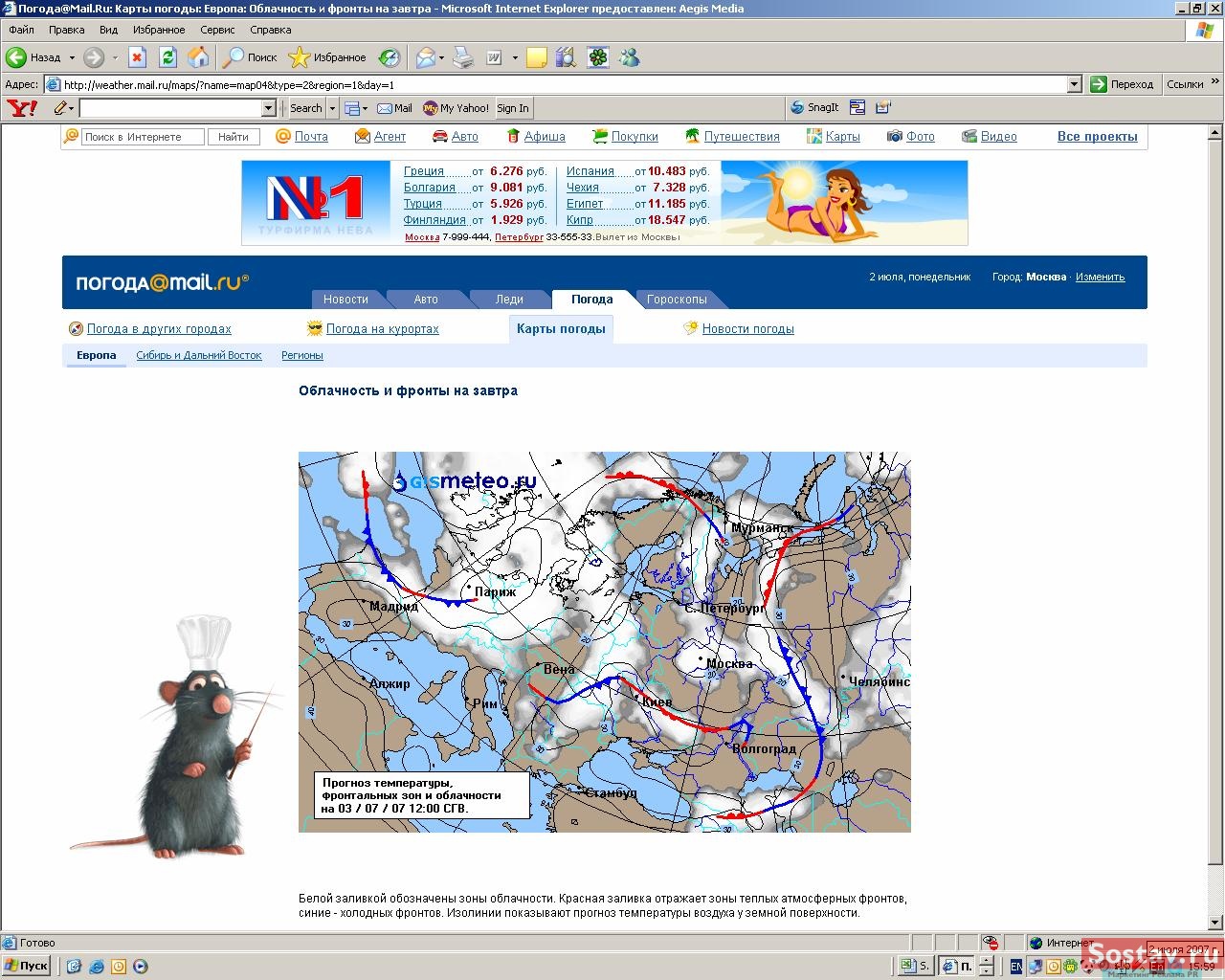Expand the address bar URL dropdown
The height and width of the screenshot is (980, 1225).
coord(1074,84)
